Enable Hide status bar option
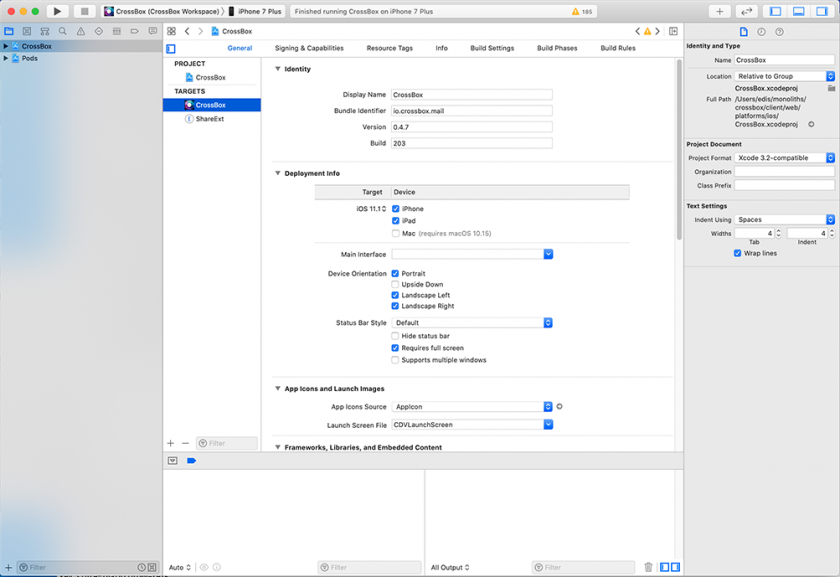The width and height of the screenshot is (840, 577). point(395,336)
